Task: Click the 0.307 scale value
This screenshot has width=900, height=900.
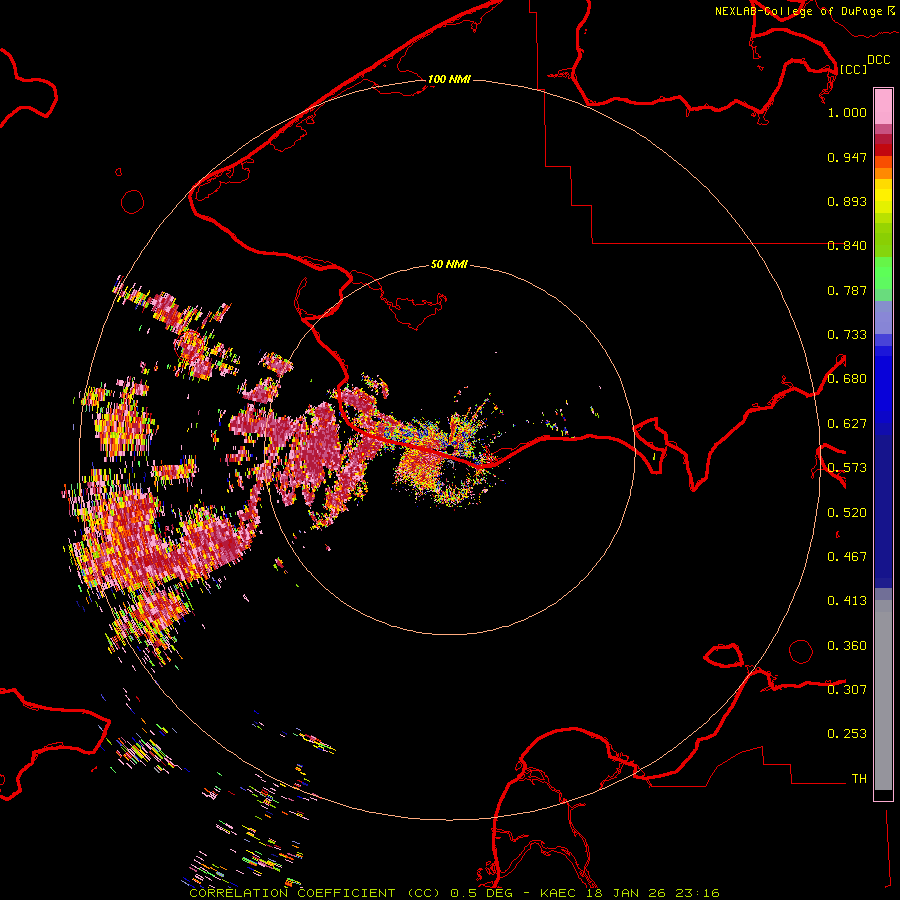Action: pyautogui.click(x=847, y=690)
